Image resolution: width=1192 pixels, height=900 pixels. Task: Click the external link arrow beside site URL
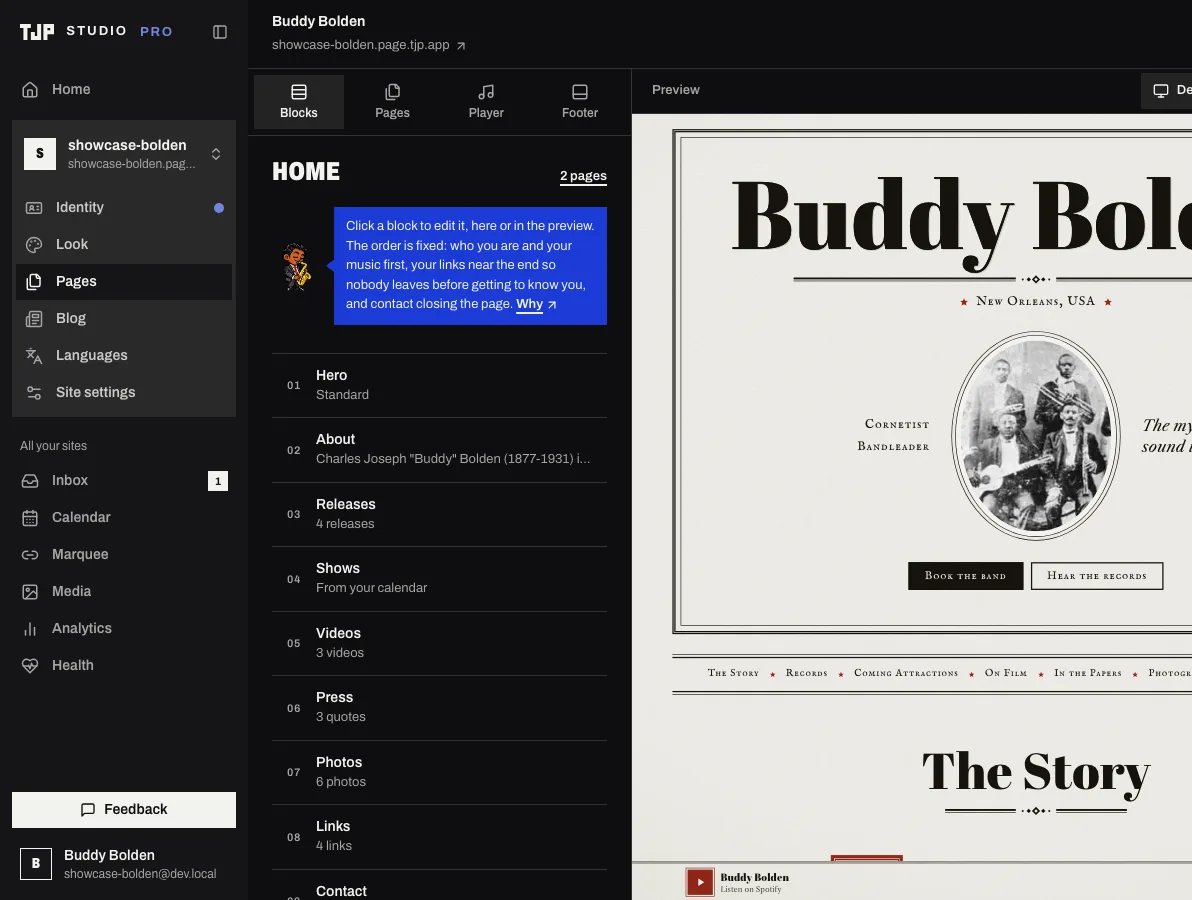[x=461, y=46]
